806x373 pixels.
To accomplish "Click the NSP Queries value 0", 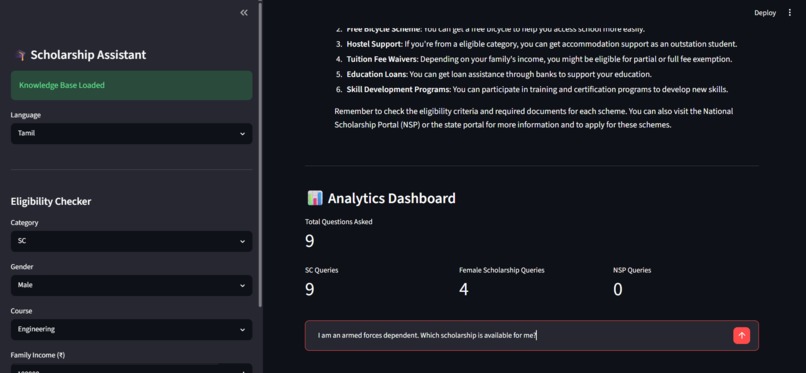I will point(618,290).
